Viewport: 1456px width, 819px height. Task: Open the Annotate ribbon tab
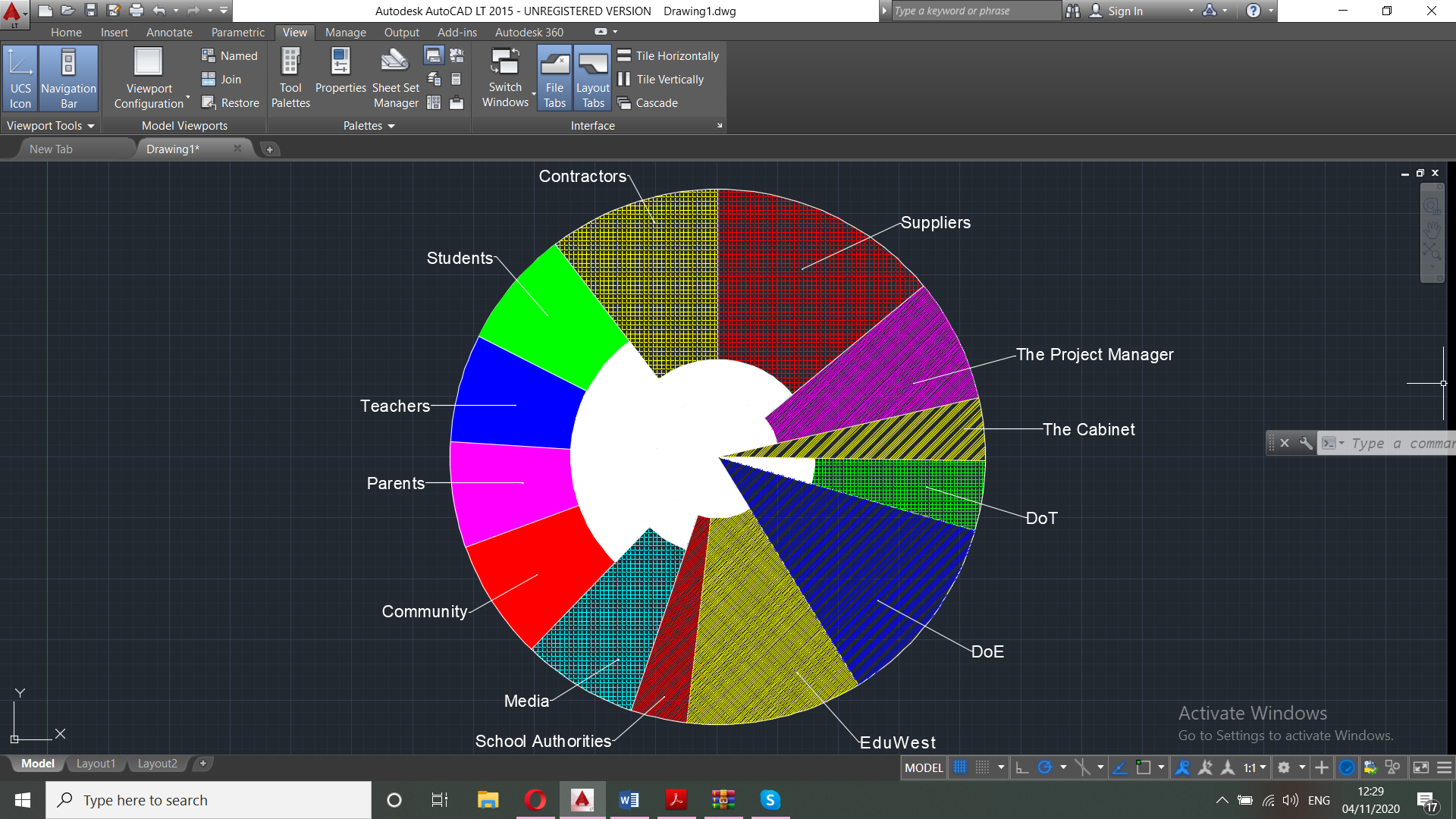tap(169, 33)
